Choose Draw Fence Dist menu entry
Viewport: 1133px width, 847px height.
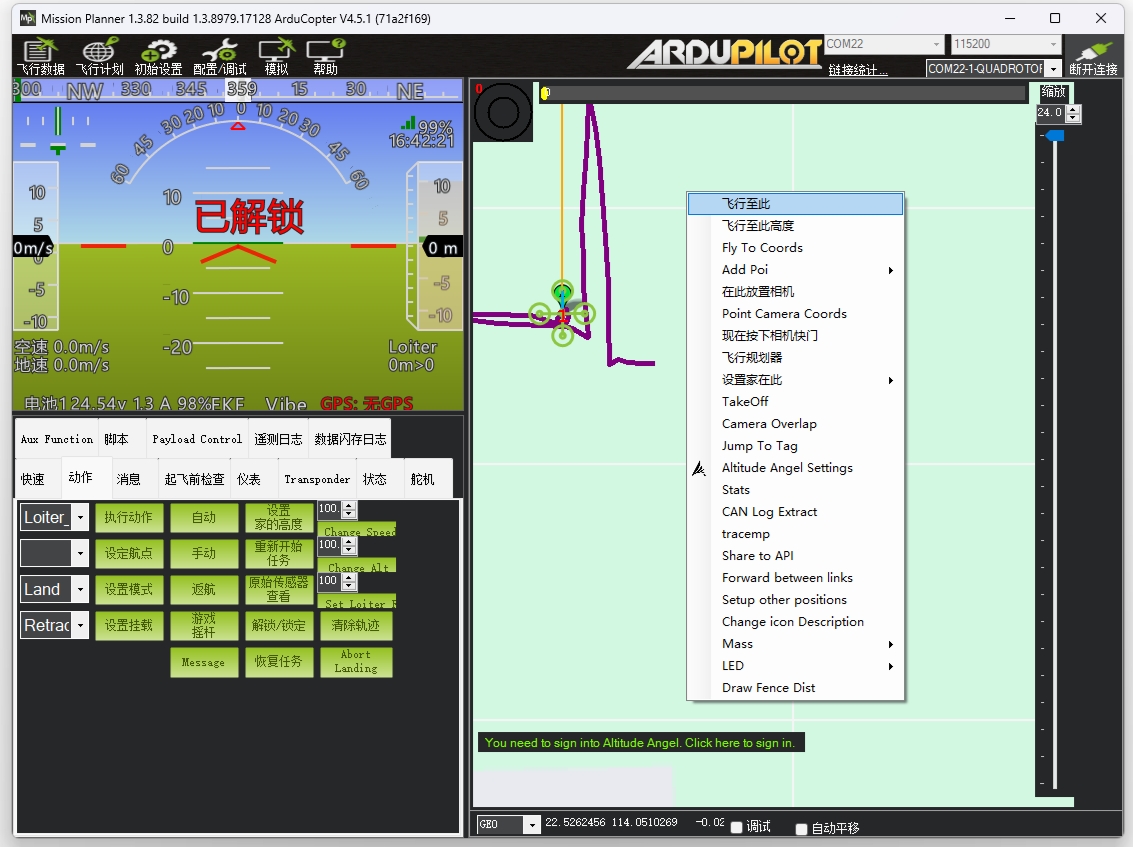click(x=796, y=688)
